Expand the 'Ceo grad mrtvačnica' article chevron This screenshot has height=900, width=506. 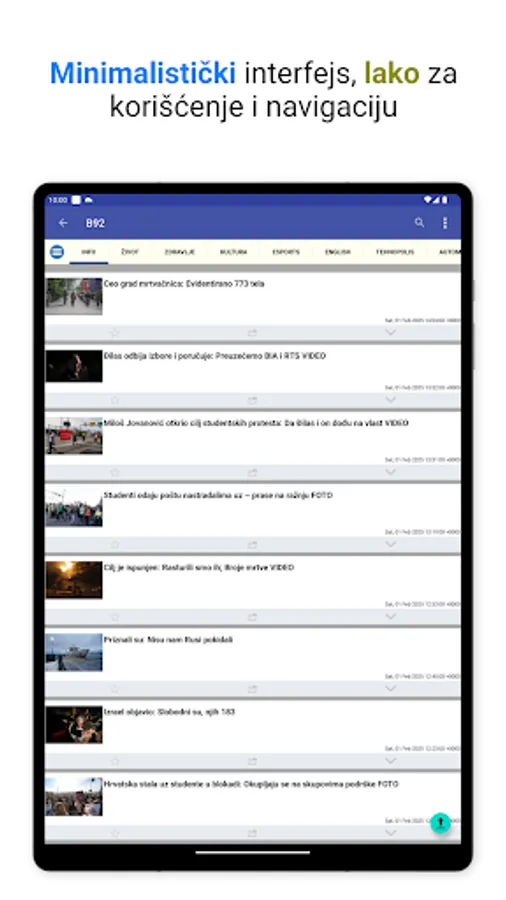pos(390,332)
